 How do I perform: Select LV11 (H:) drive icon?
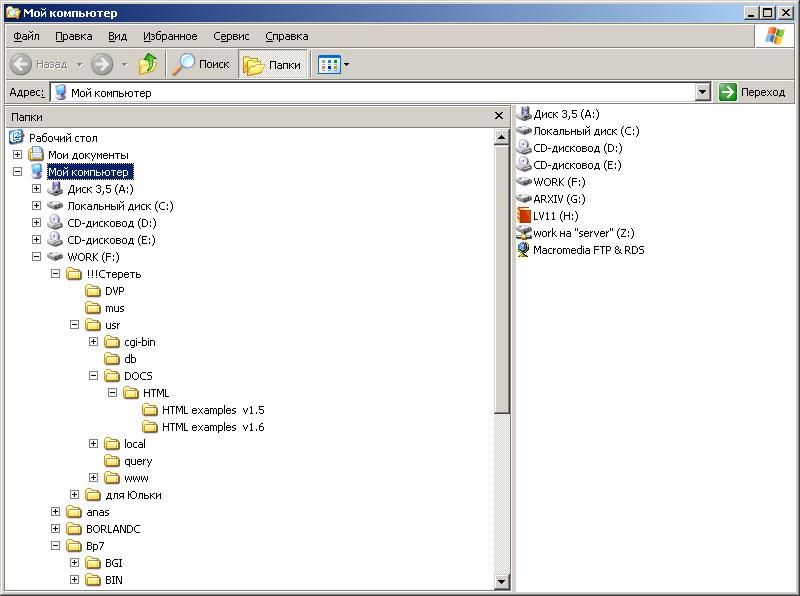click(x=524, y=215)
